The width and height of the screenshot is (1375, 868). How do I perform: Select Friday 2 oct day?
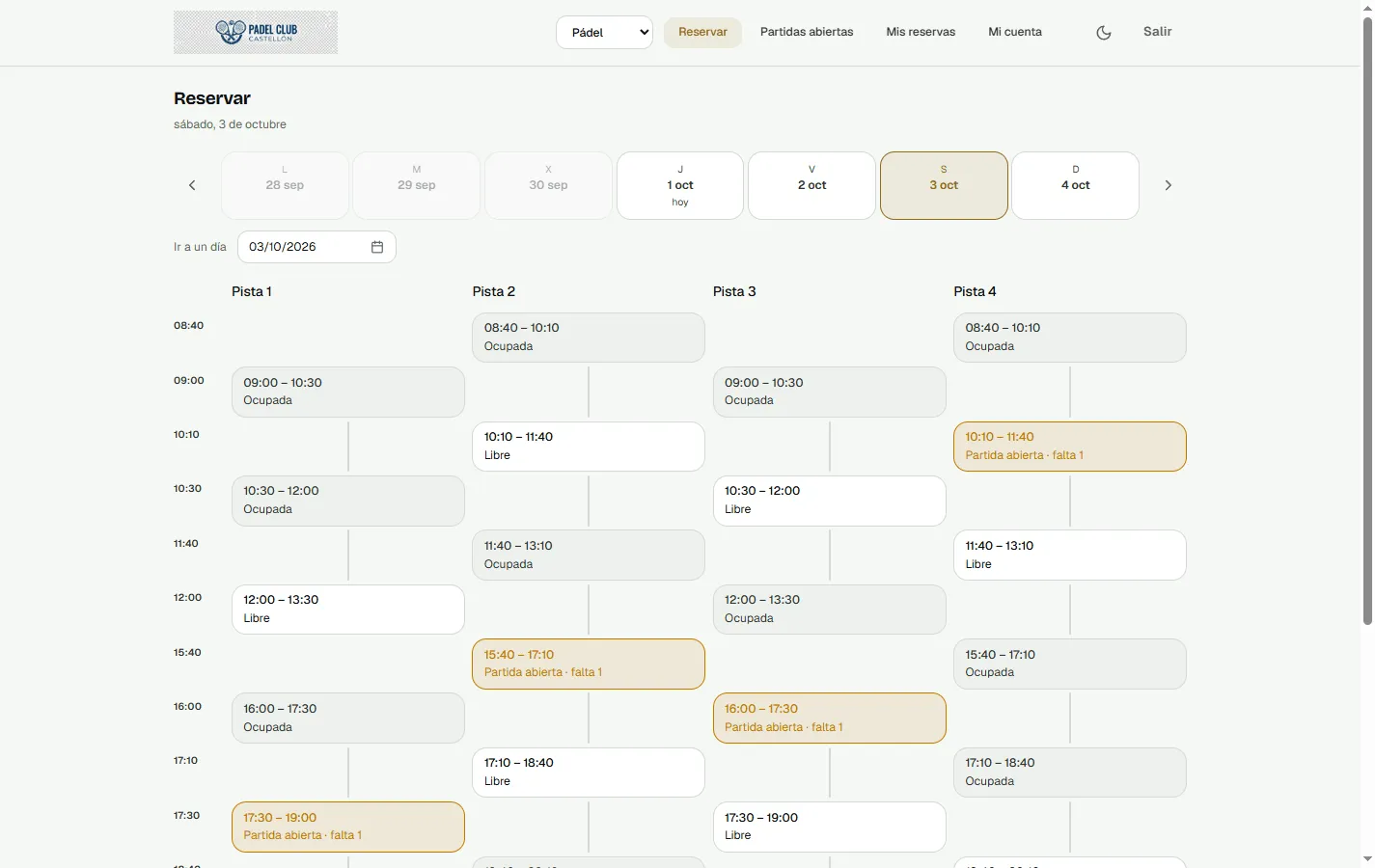pos(812,185)
